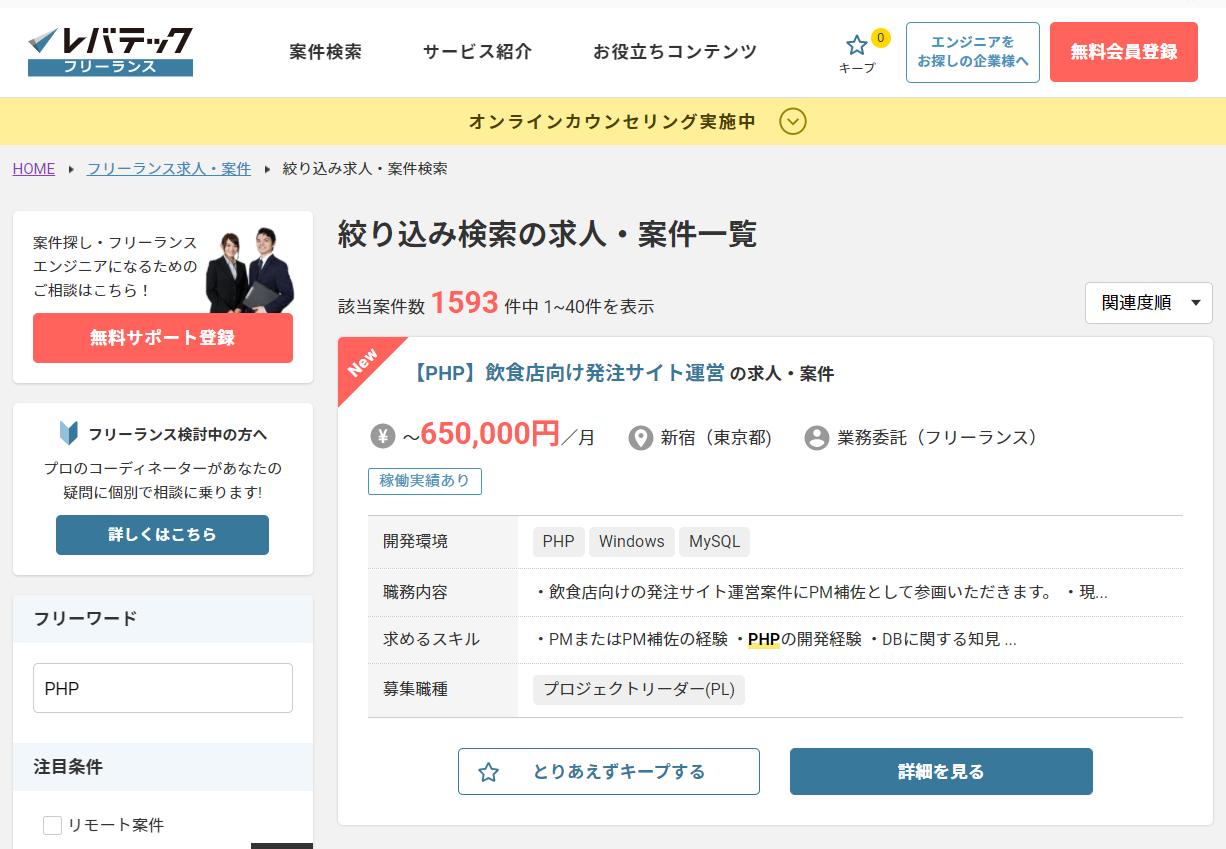Click the yen salary icon
Screen dimensions: 1226x849
tap(383, 437)
